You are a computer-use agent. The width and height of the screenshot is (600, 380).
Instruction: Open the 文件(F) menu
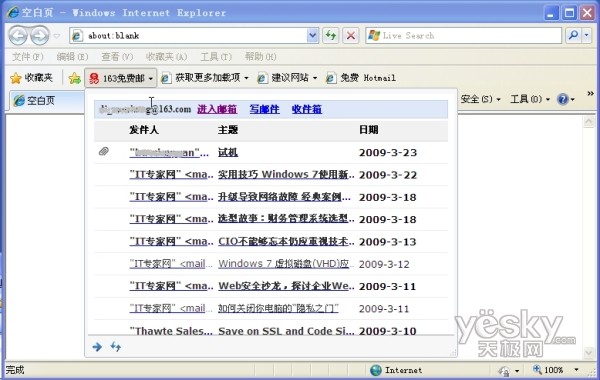click(x=28, y=57)
